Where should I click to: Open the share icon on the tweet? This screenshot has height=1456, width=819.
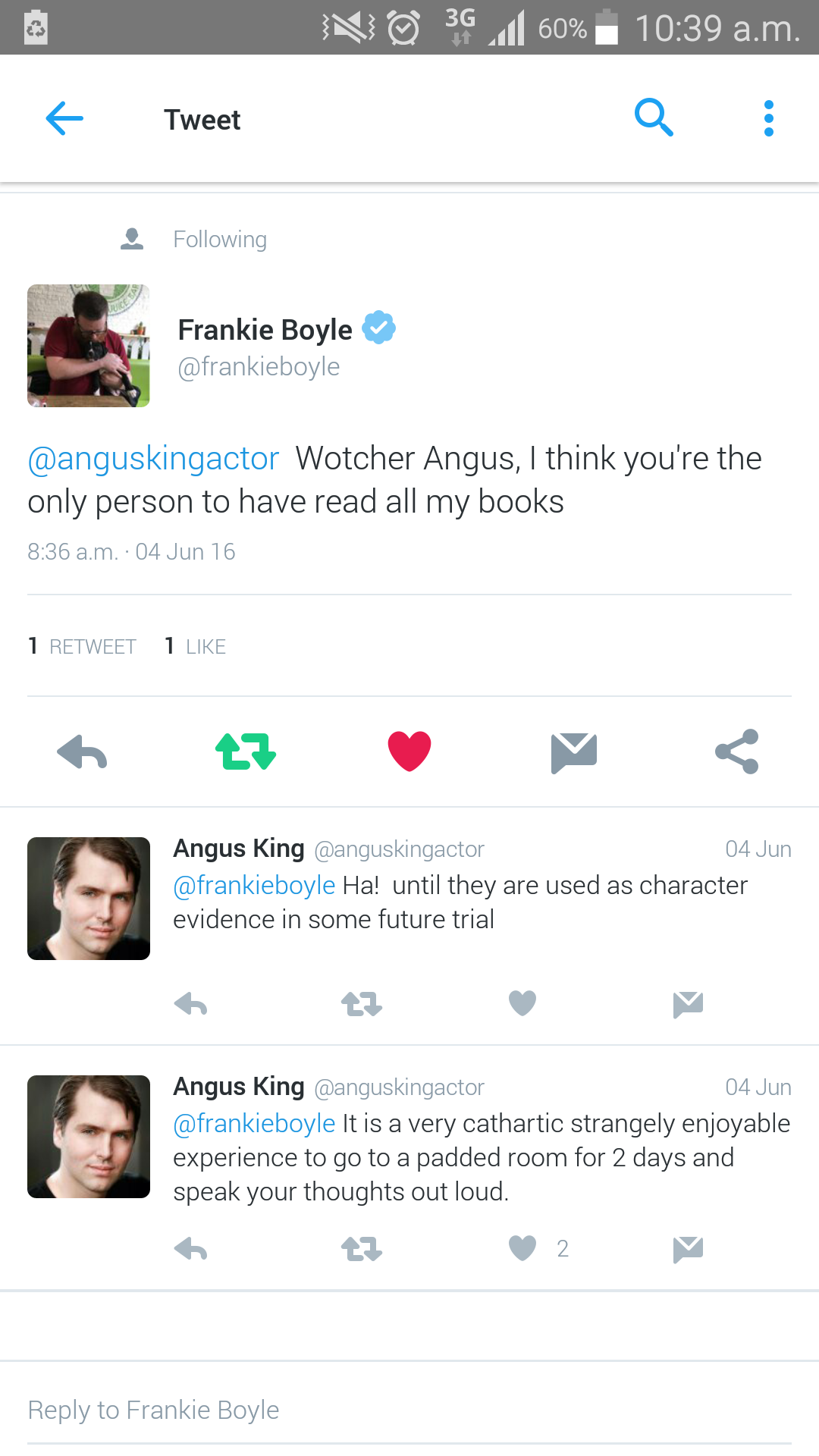pos(736,752)
